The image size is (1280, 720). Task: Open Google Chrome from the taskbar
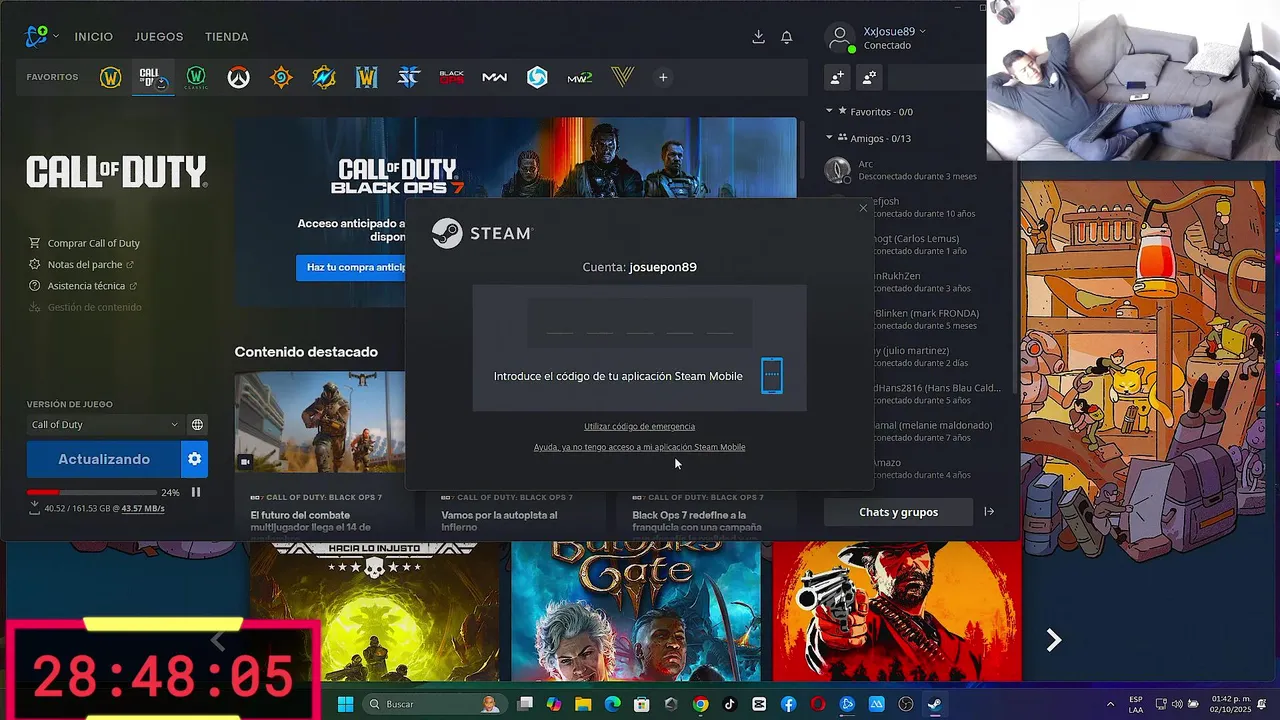tap(700, 704)
